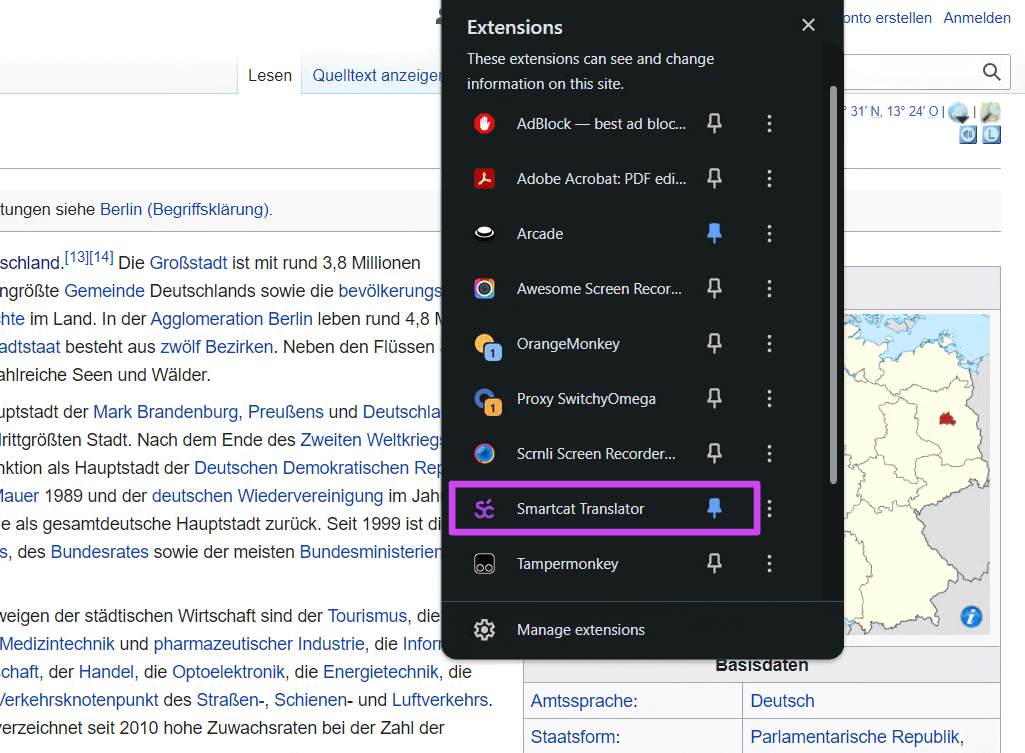This screenshot has height=753, width=1025.
Task: Open the Mark Brandenburg link
Action: [x=165, y=412]
